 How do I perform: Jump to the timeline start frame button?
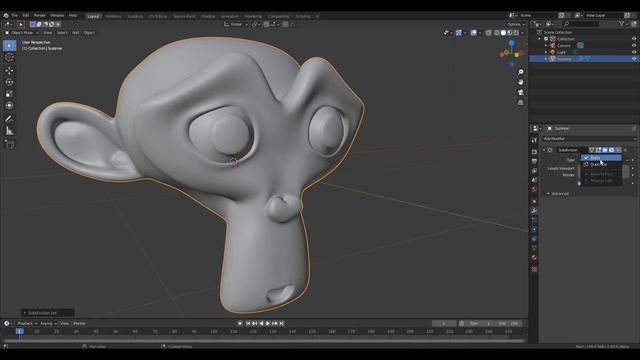click(x=248, y=323)
